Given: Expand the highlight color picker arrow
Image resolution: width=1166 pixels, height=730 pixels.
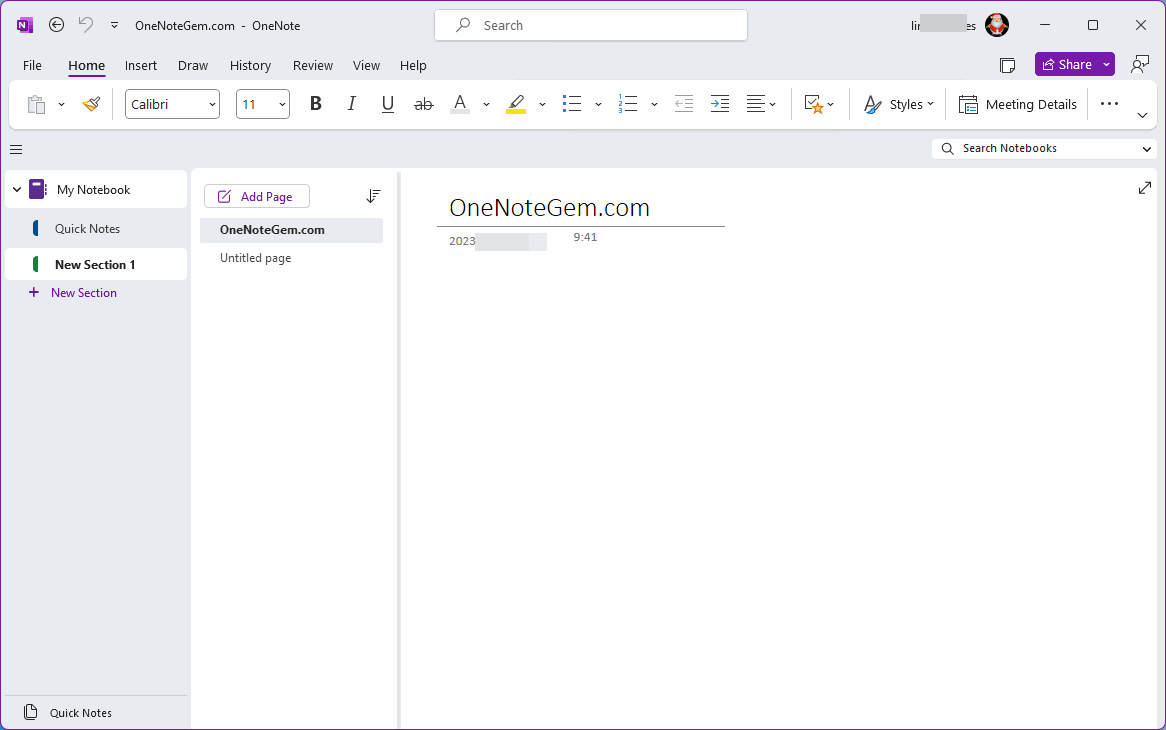Looking at the screenshot, I should click(x=542, y=105).
